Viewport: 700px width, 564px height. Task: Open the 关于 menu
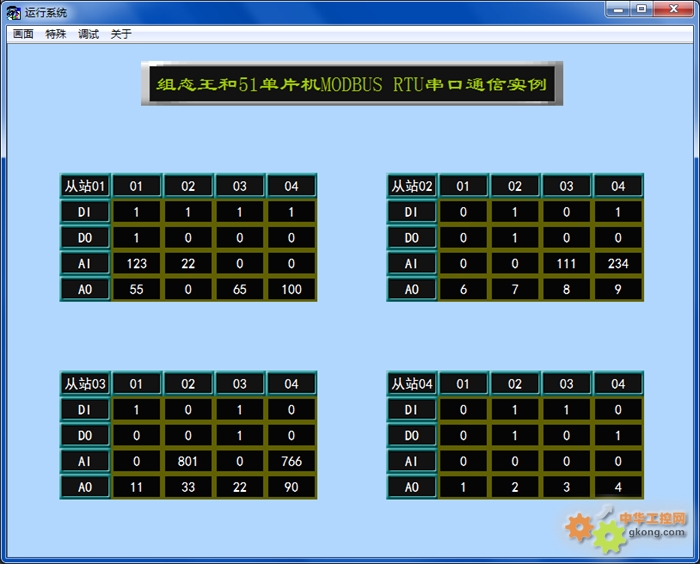click(121, 34)
